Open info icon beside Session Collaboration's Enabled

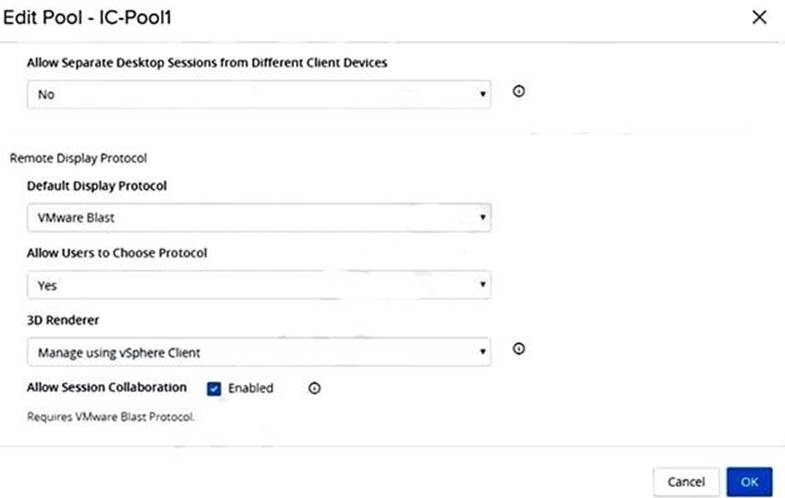[x=314, y=388]
